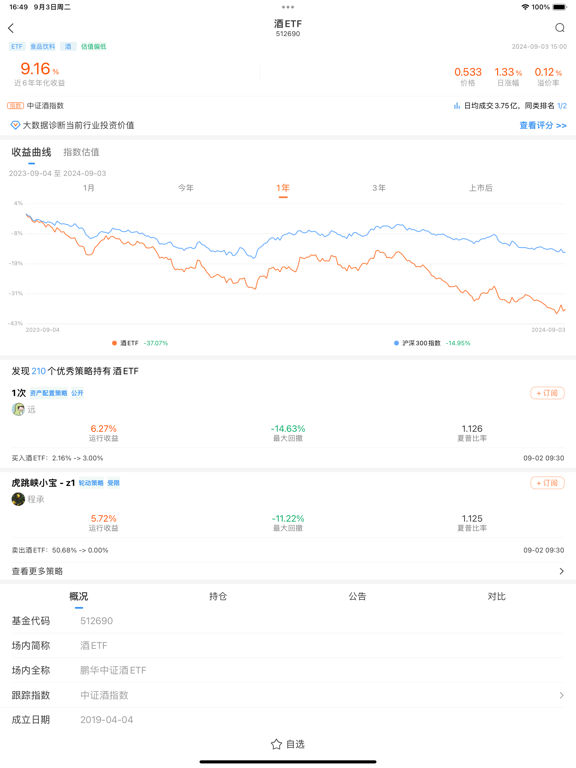The height and width of the screenshot is (768, 576).
Task: Select the ETF tag
Action: pyautogui.click(x=17, y=47)
